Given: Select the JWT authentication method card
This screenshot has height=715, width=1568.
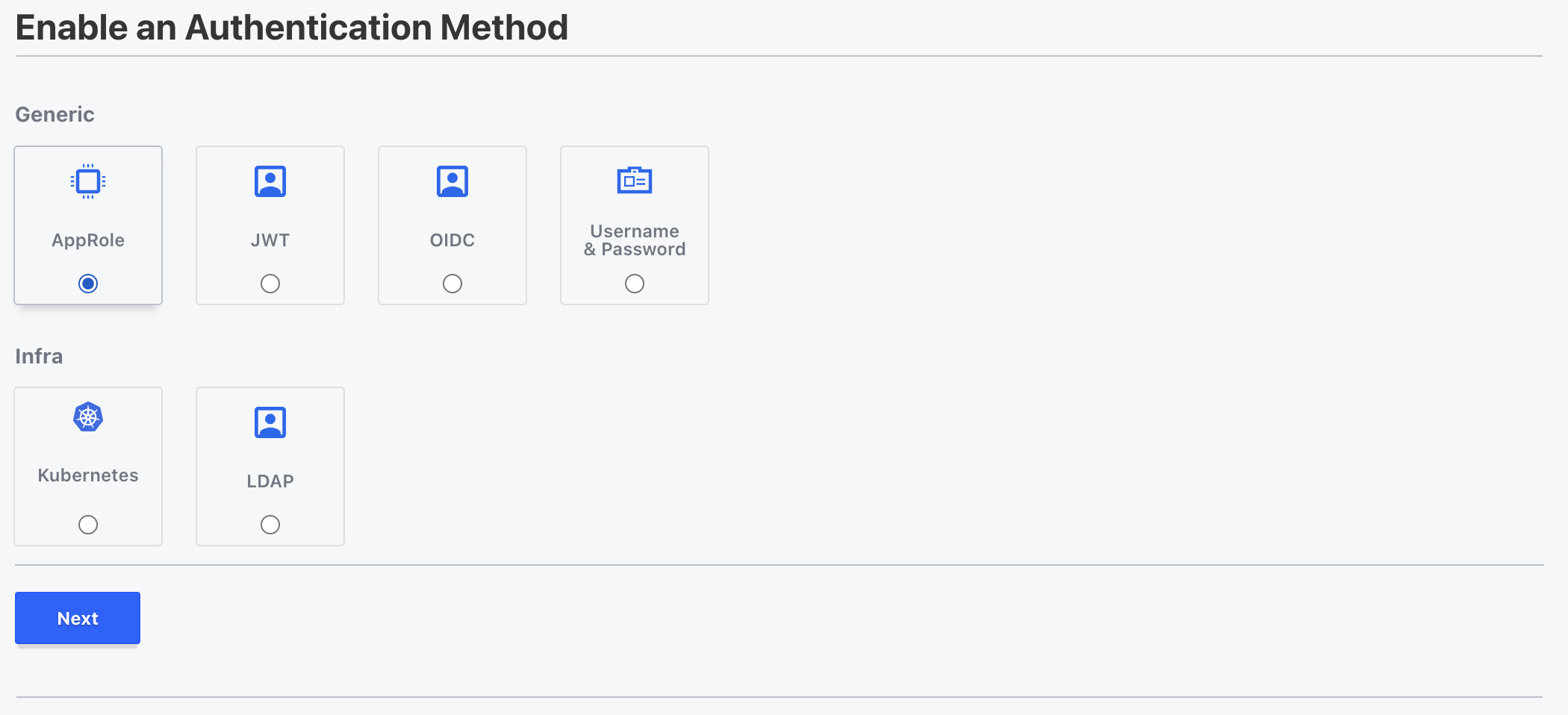Looking at the screenshot, I should [270, 225].
